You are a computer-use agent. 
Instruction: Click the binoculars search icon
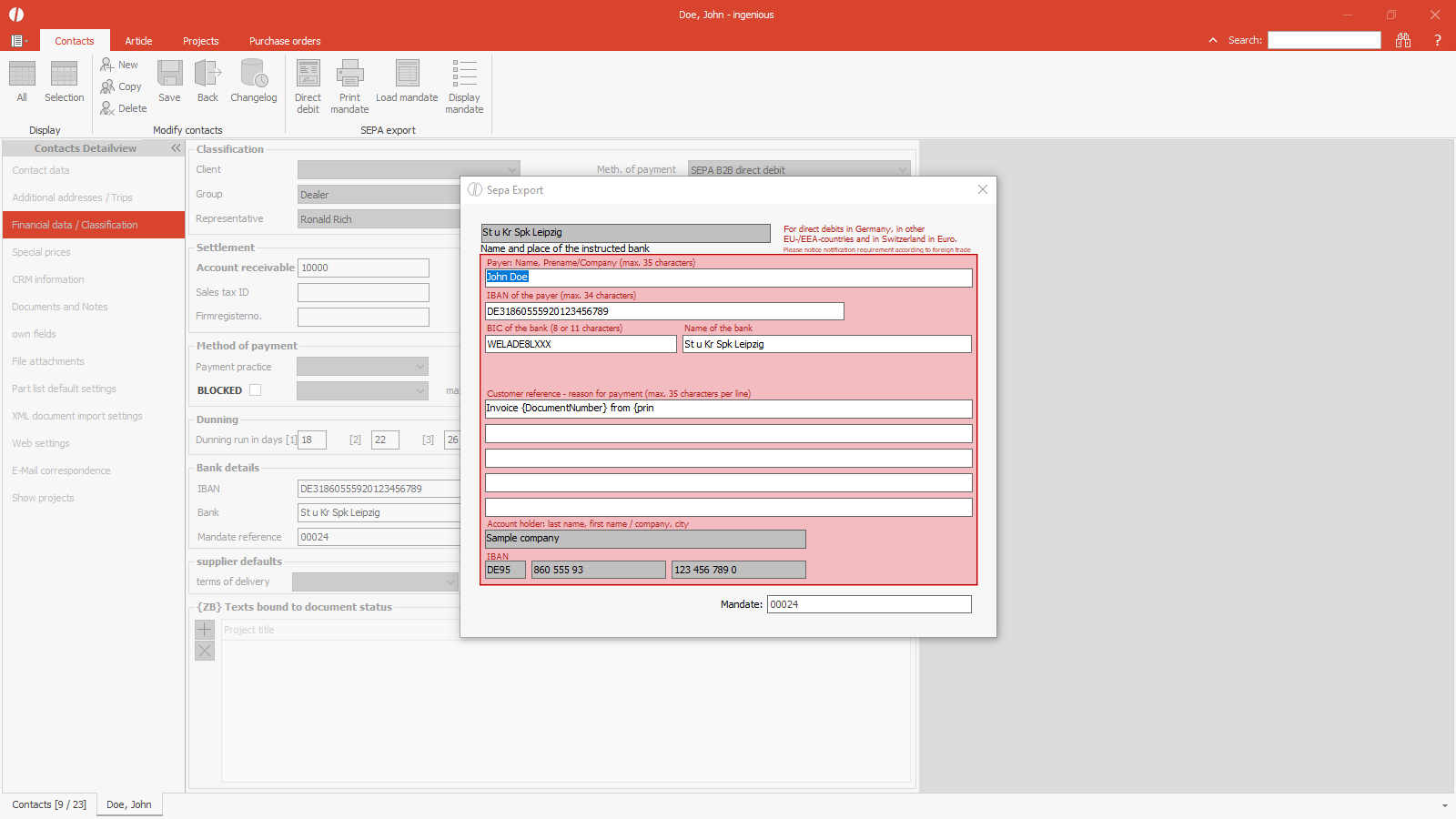1403,40
